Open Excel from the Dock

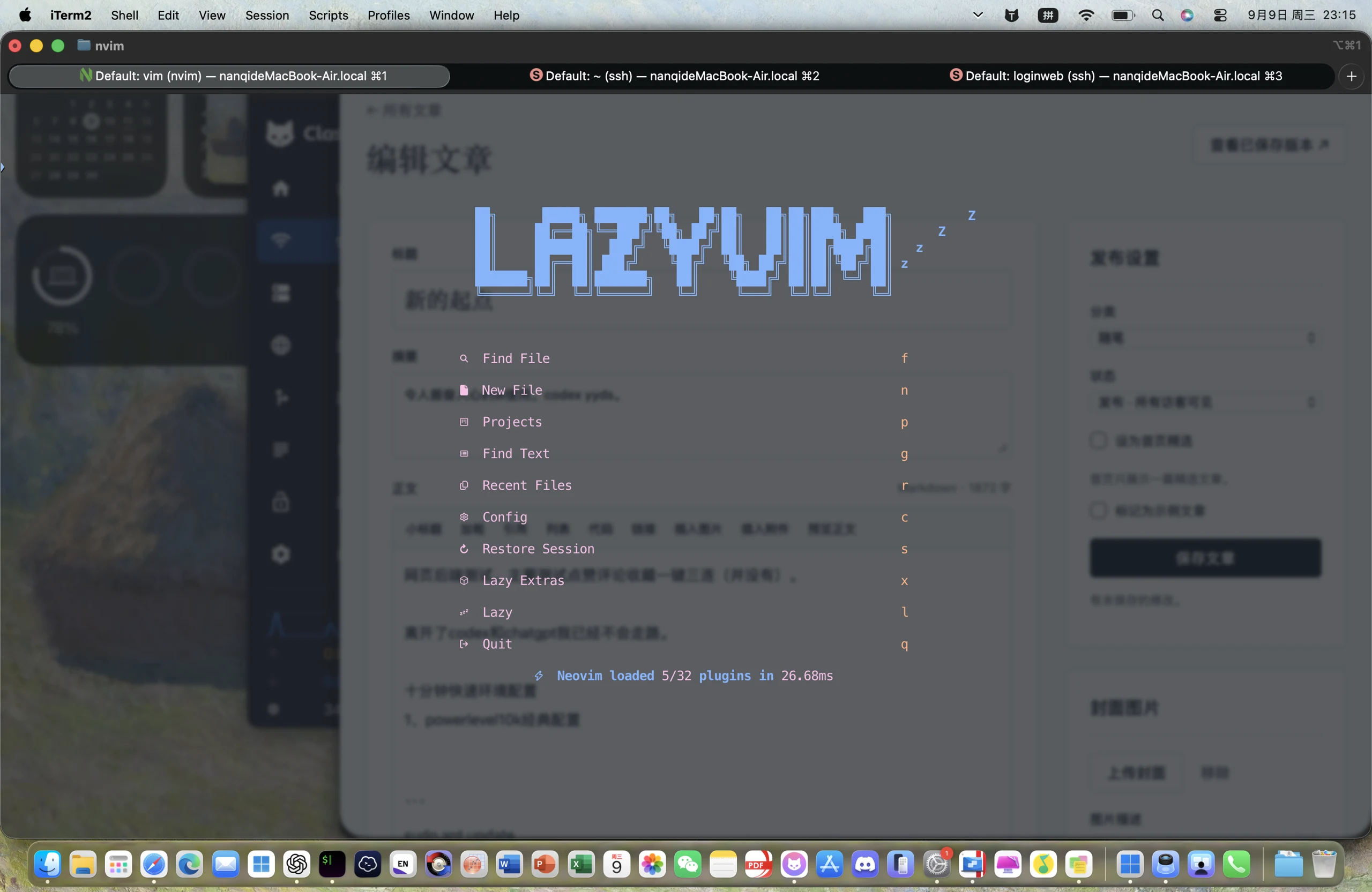(x=580, y=864)
